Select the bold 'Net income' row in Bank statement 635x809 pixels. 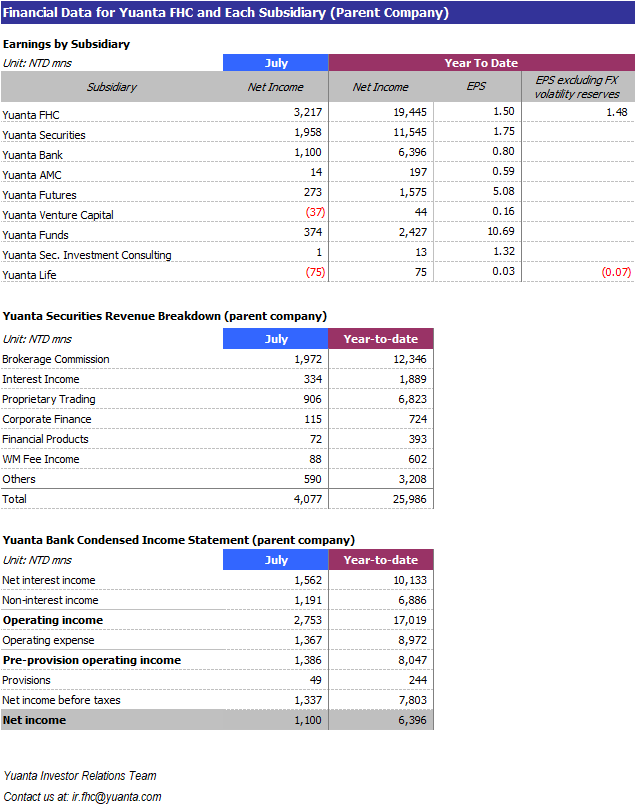pos(217,720)
